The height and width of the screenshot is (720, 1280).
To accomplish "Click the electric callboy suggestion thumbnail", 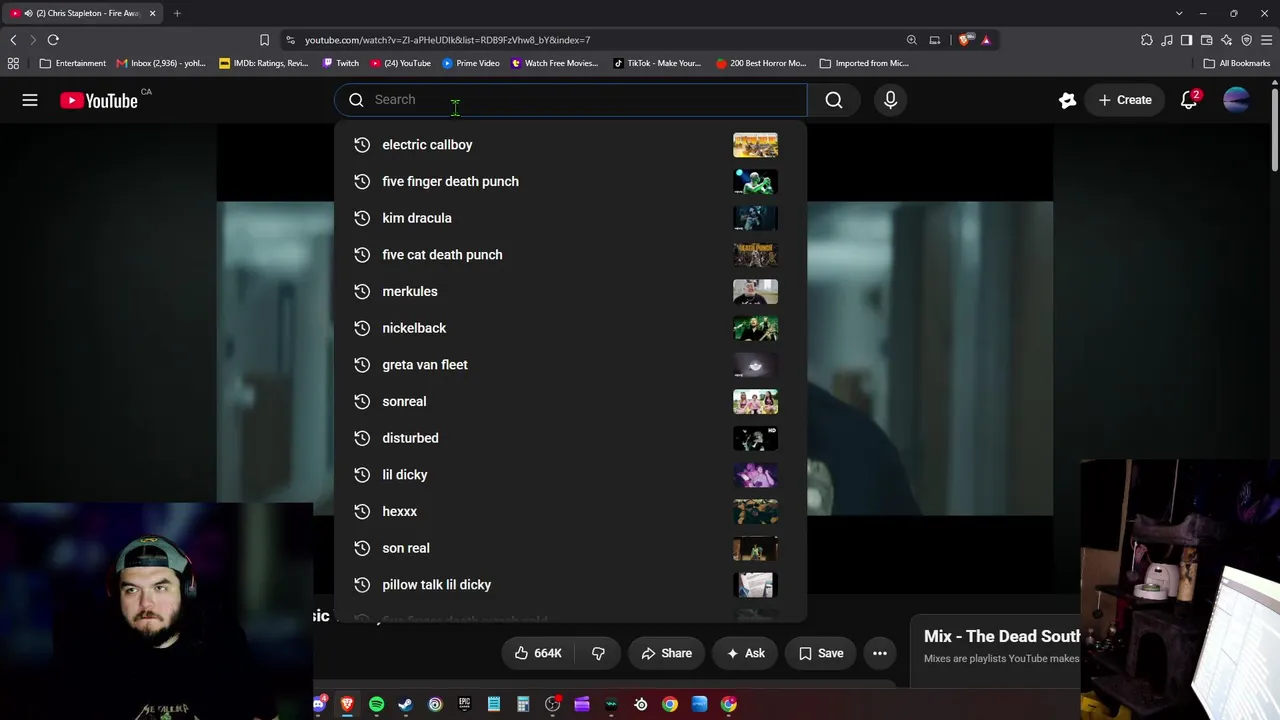I will [755, 145].
